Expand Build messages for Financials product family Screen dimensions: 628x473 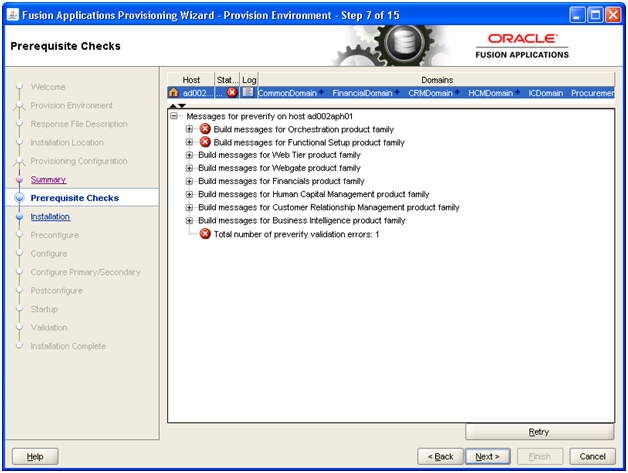(x=189, y=181)
